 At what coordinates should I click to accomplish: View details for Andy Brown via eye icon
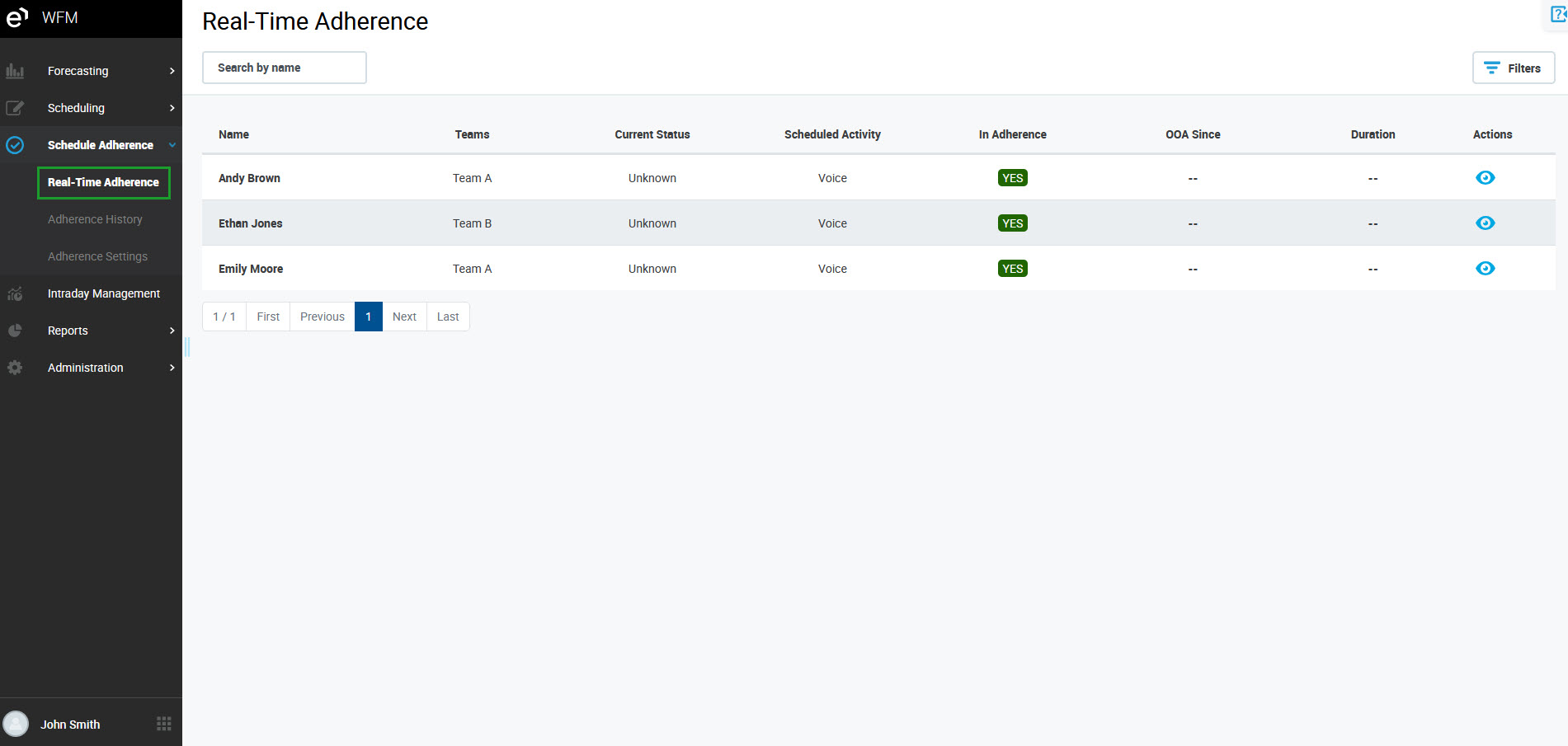1485,178
